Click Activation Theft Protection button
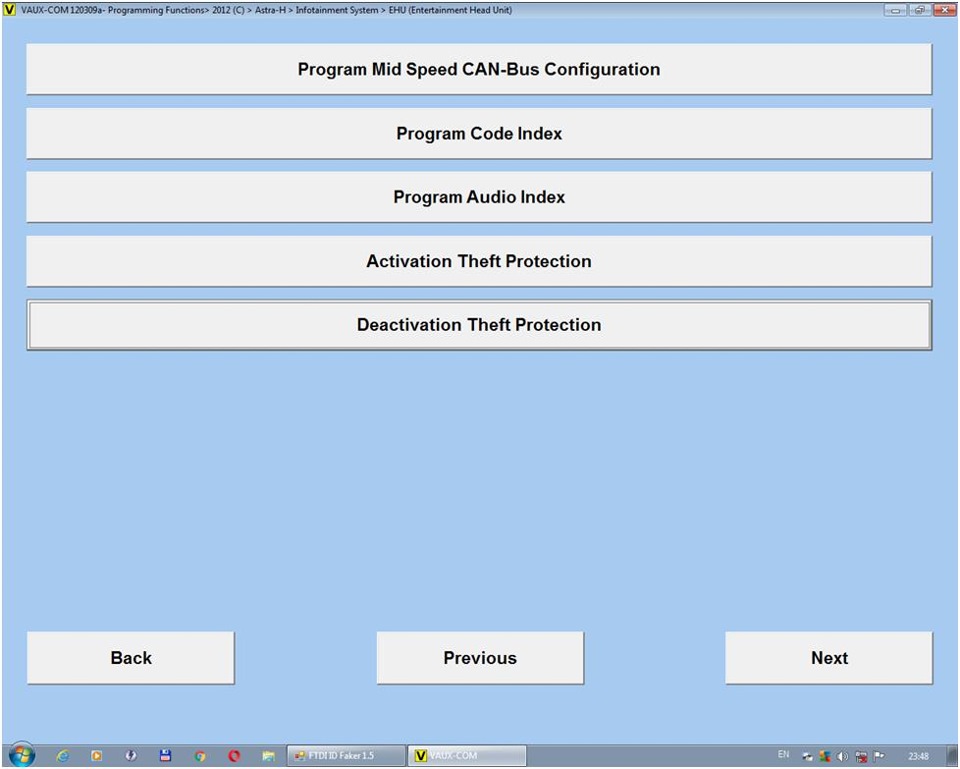This screenshot has height=769, width=960. click(479, 261)
